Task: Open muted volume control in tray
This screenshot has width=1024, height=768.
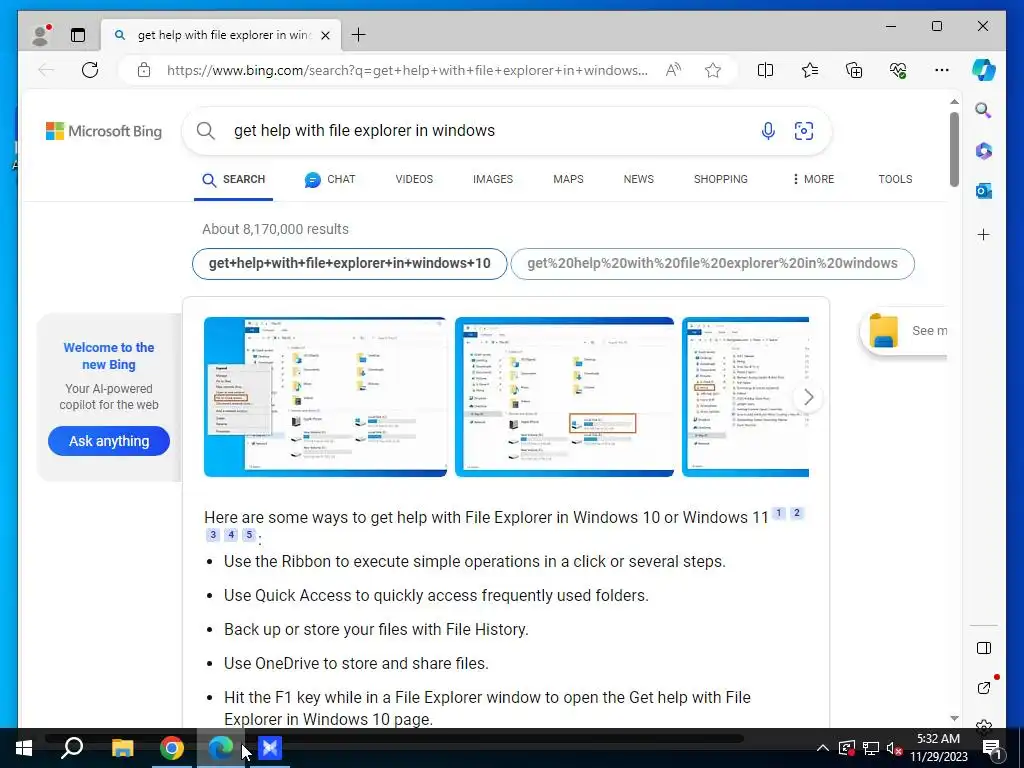Action: (x=894, y=748)
